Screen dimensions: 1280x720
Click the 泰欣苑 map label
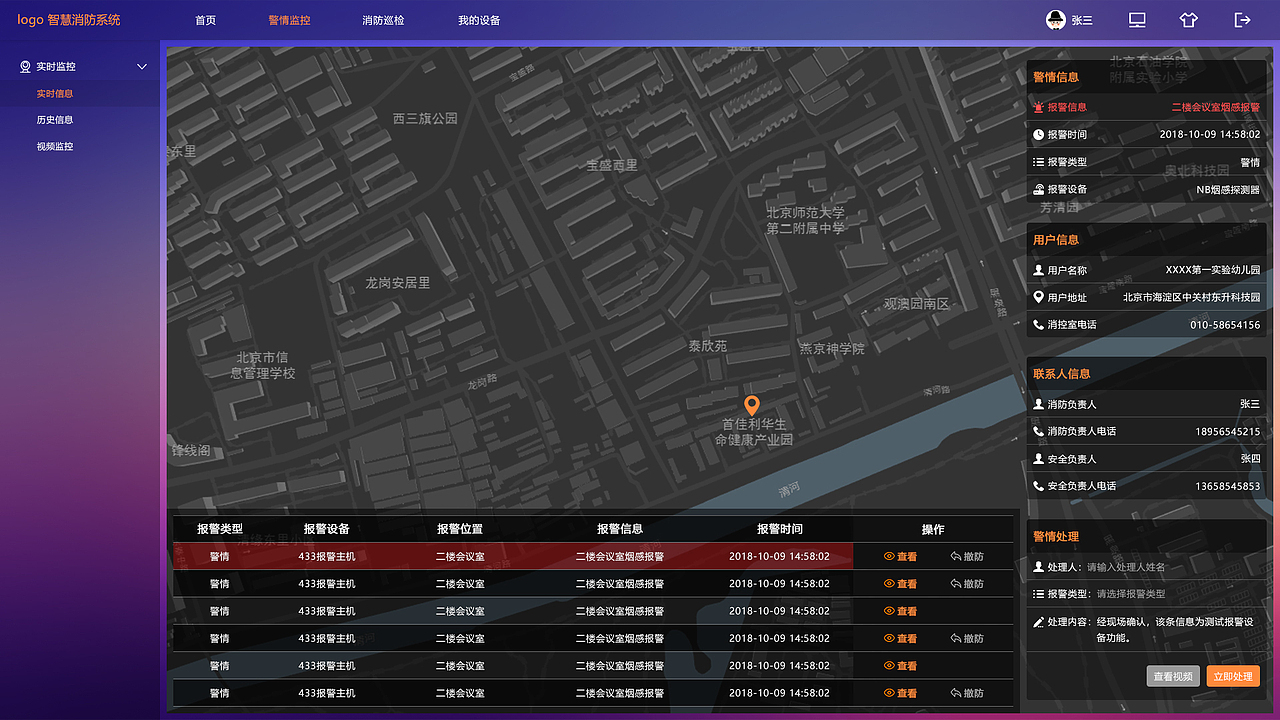coord(708,346)
